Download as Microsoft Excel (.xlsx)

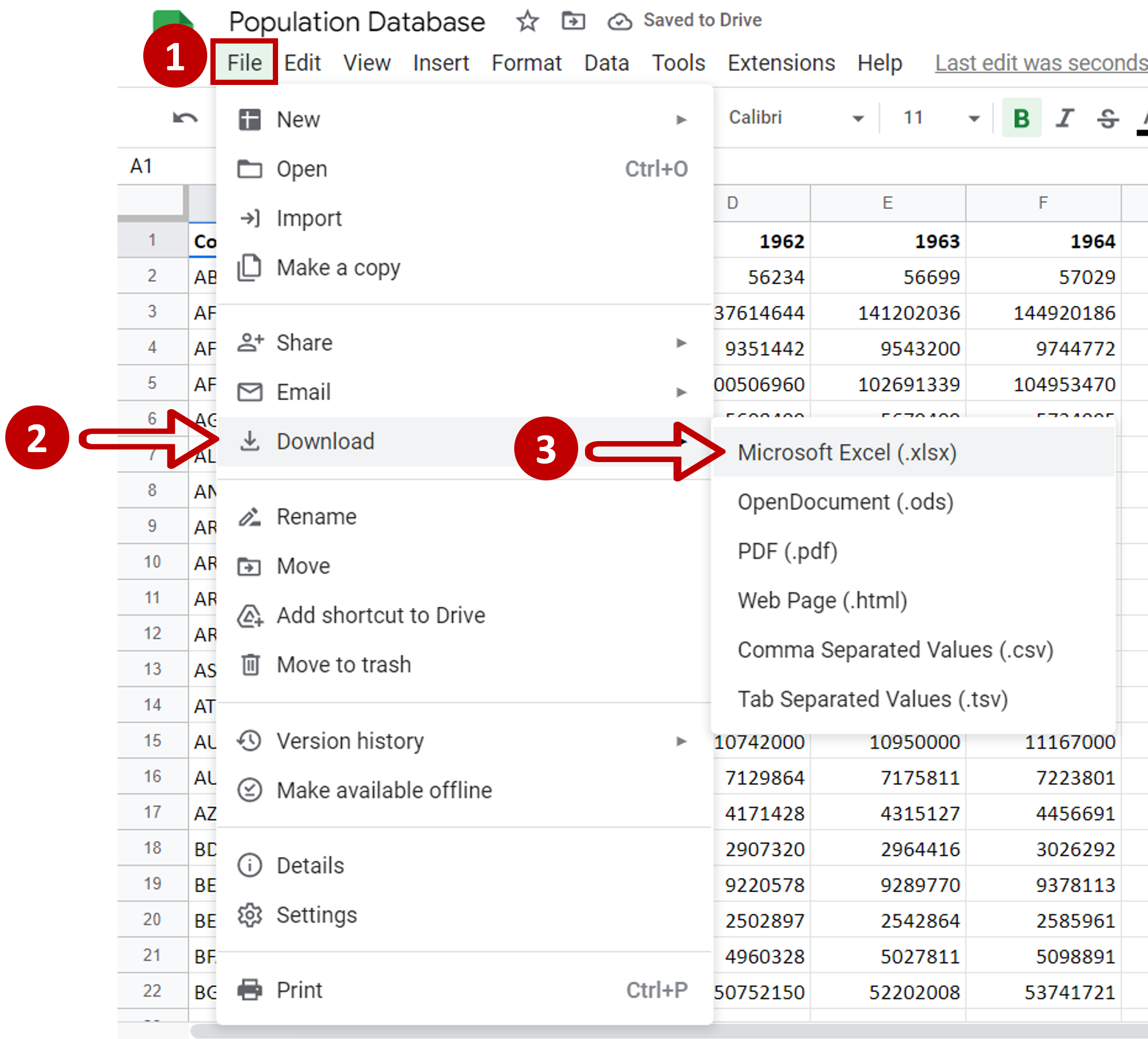(x=913, y=453)
